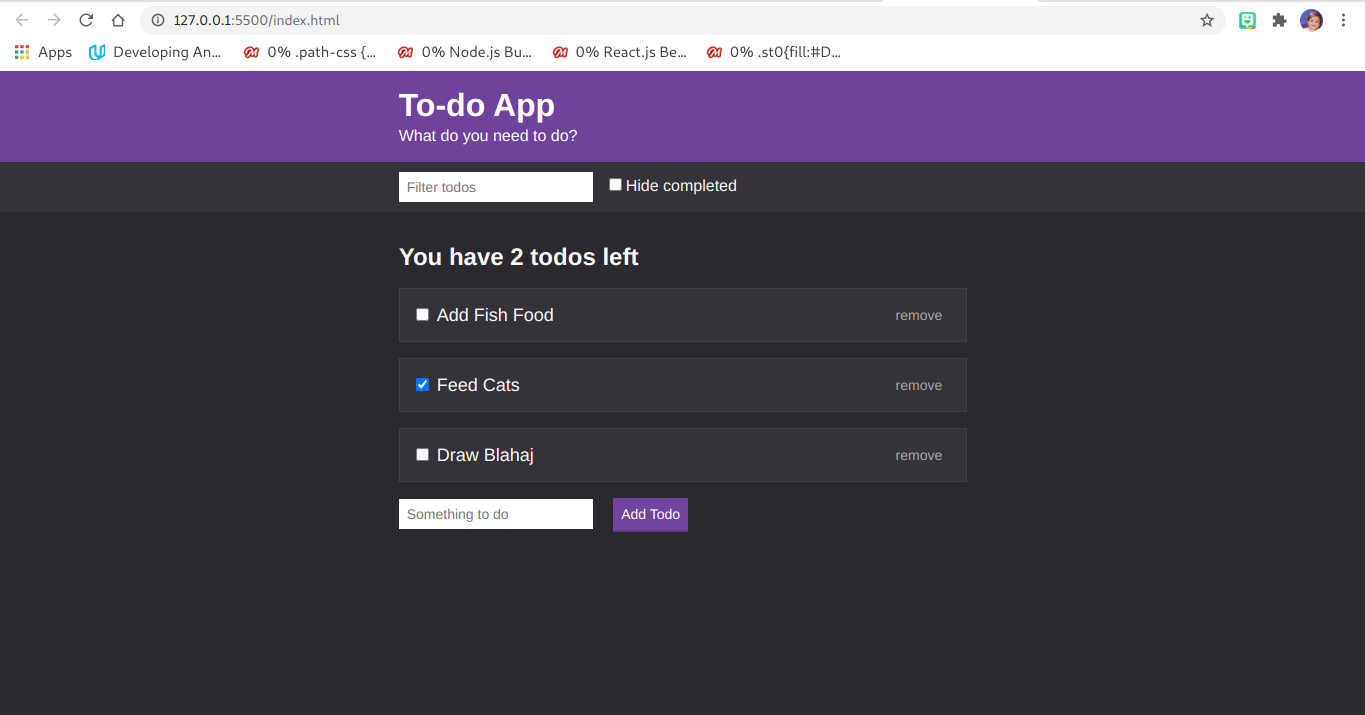Image resolution: width=1365 pixels, height=715 pixels.
Task: Open the Chrome profile avatar
Action: pos(1311,19)
